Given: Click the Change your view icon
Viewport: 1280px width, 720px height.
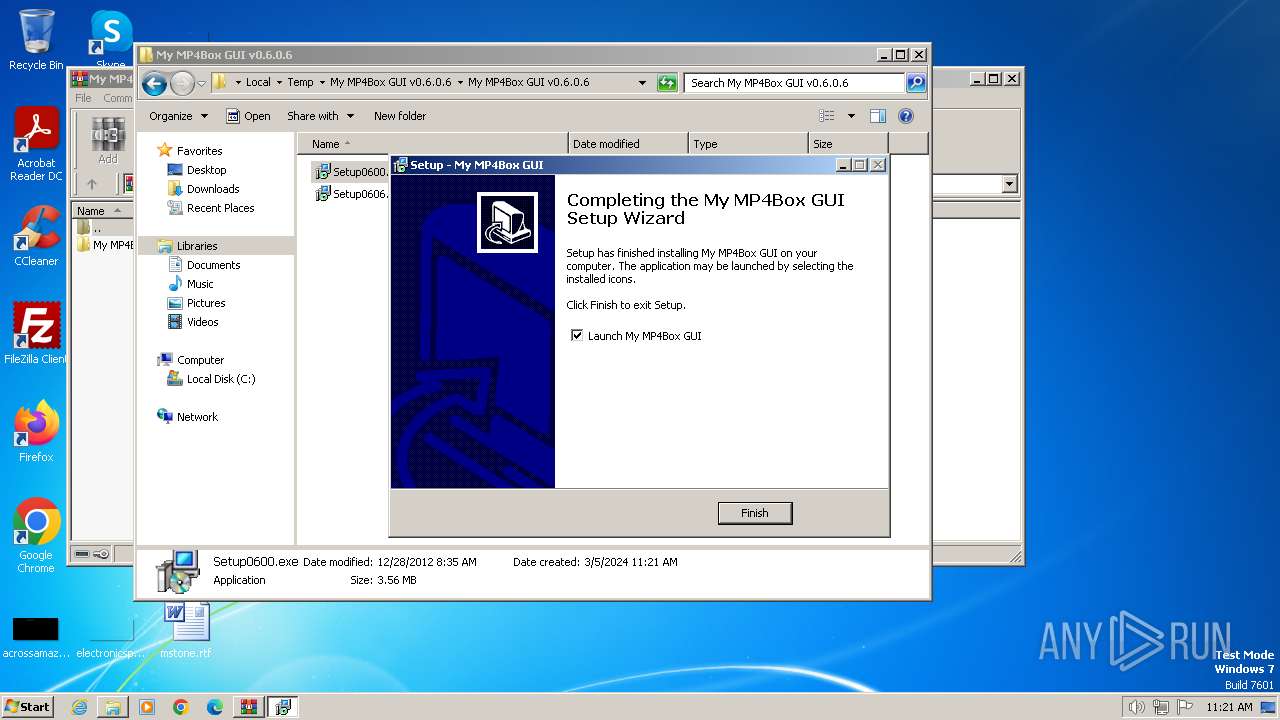Looking at the screenshot, I should pyautogui.click(x=827, y=116).
